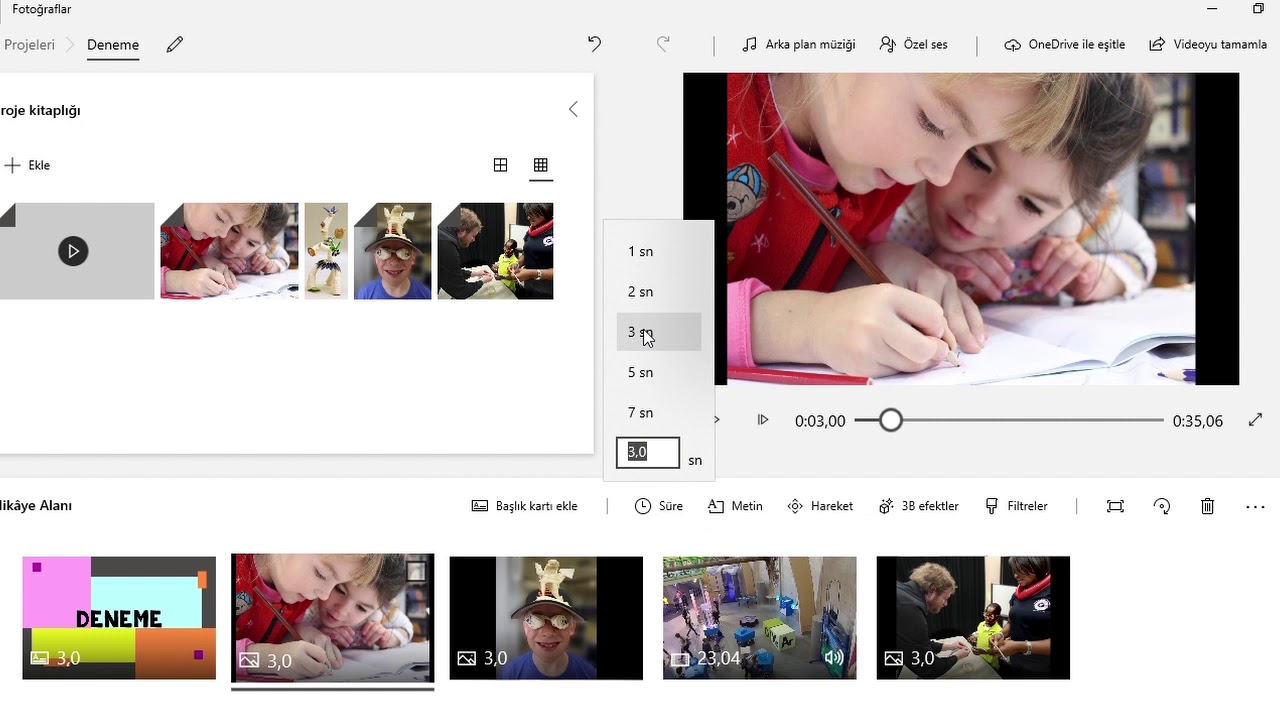This screenshot has height=720, width=1280.
Task: Choose 3 sn duration
Action: [x=659, y=332]
